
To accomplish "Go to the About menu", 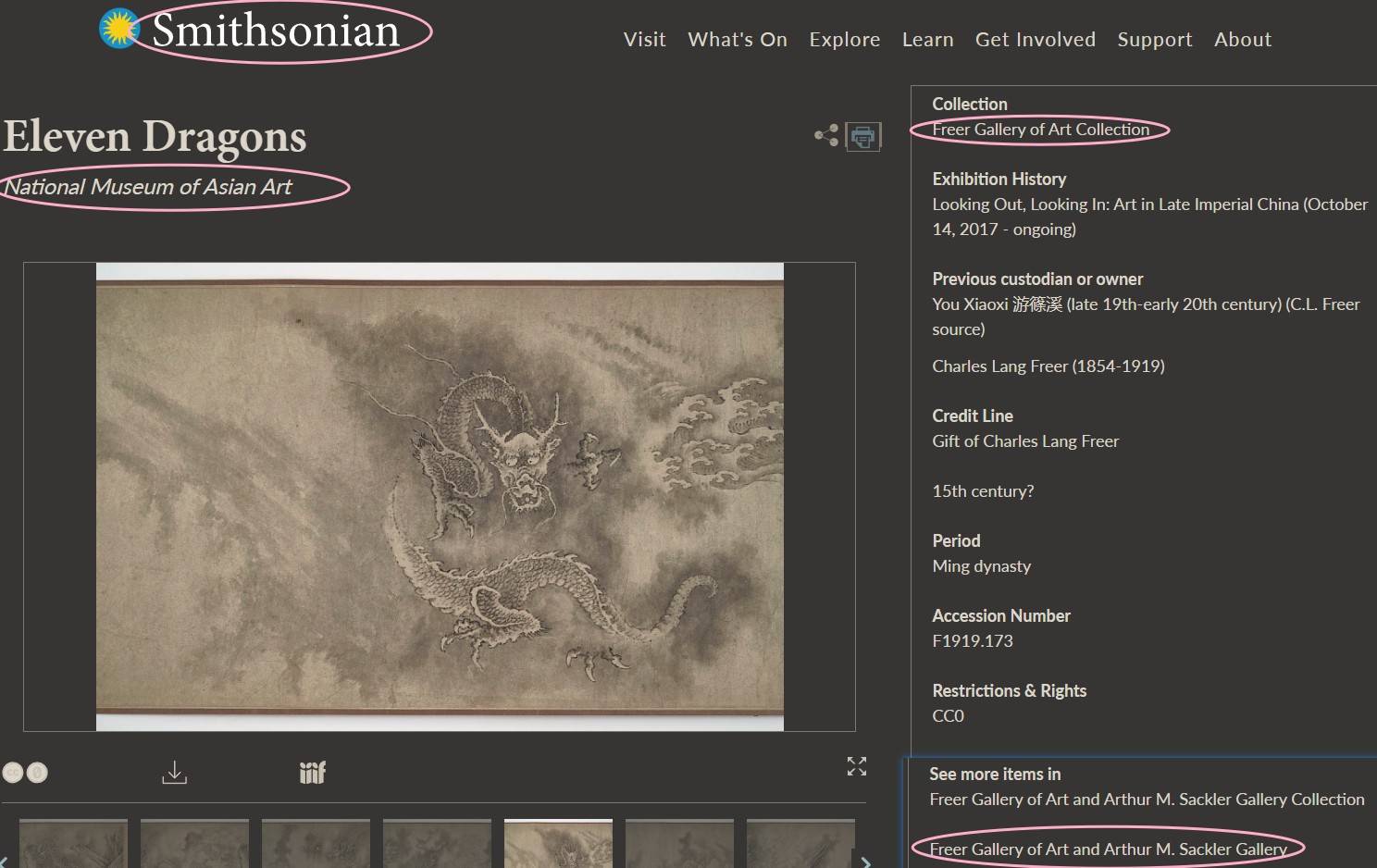I will pyautogui.click(x=1242, y=40).
